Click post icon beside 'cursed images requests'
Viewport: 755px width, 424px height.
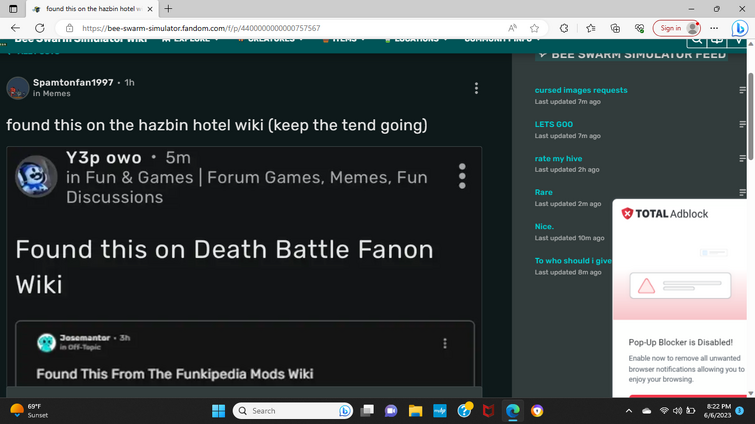[x=742, y=90]
